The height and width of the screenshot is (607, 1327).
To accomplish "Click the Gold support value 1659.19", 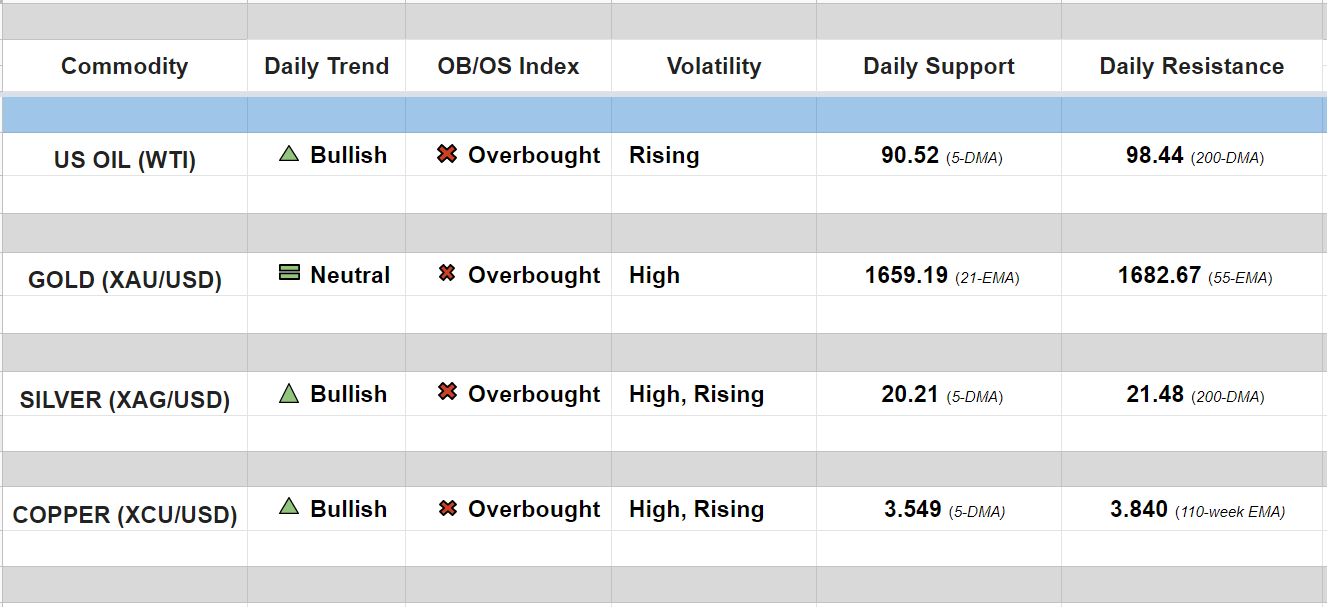I will [906, 275].
